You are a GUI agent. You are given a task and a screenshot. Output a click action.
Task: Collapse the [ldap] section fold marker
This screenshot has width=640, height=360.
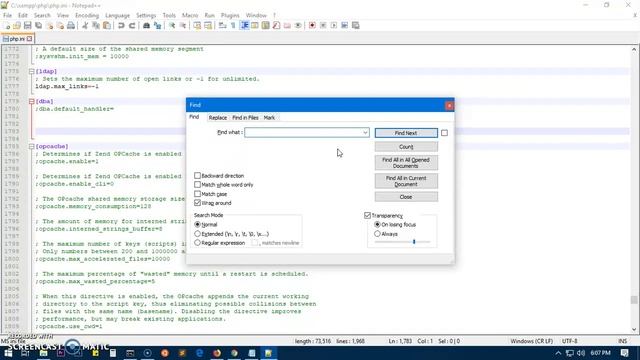point(31,71)
